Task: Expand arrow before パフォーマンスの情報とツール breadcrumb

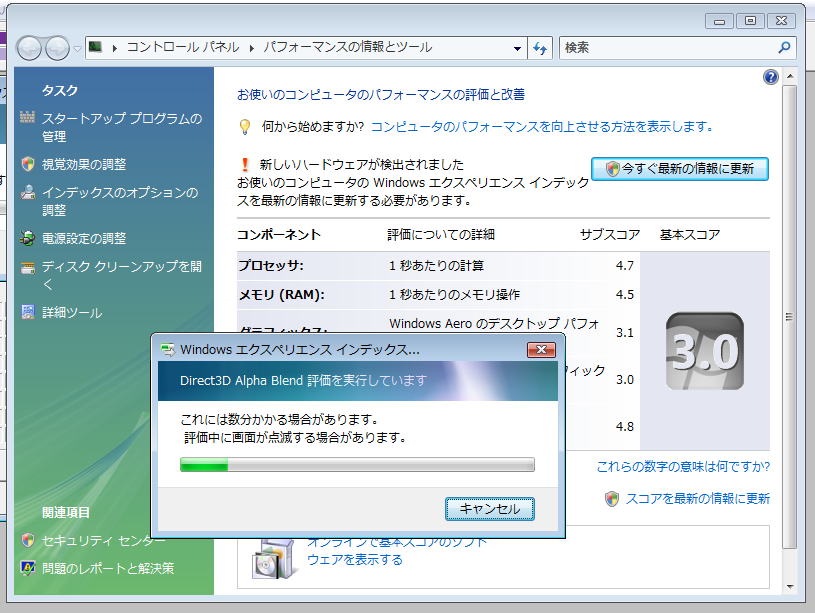Action: tap(252, 48)
